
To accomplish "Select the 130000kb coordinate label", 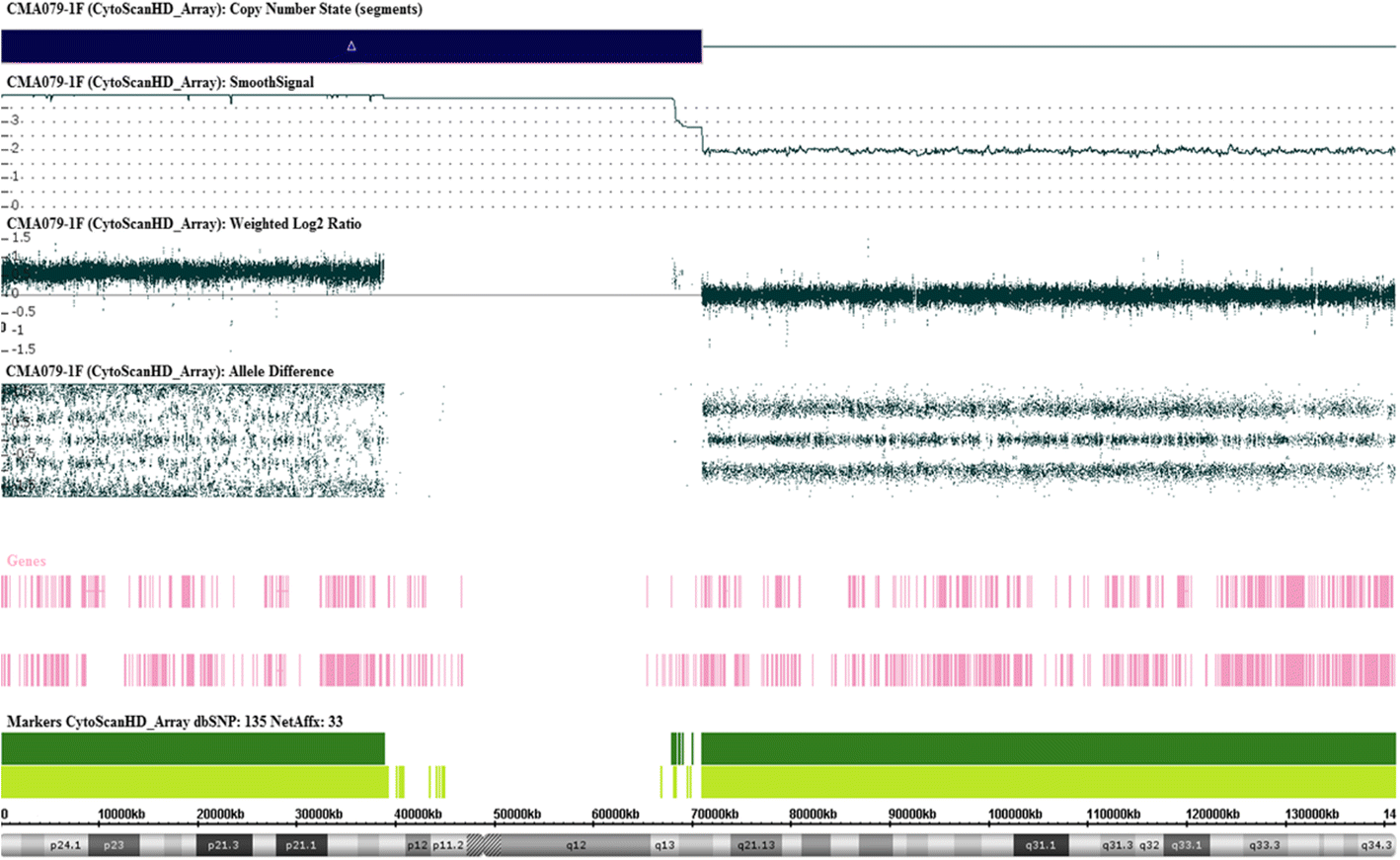I will (1312, 815).
